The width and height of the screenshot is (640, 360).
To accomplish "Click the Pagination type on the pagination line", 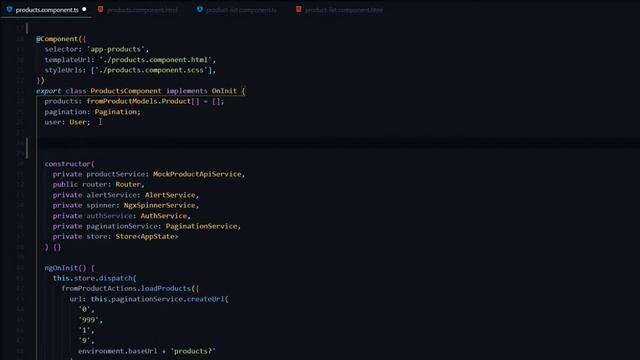I will point(116,111).
